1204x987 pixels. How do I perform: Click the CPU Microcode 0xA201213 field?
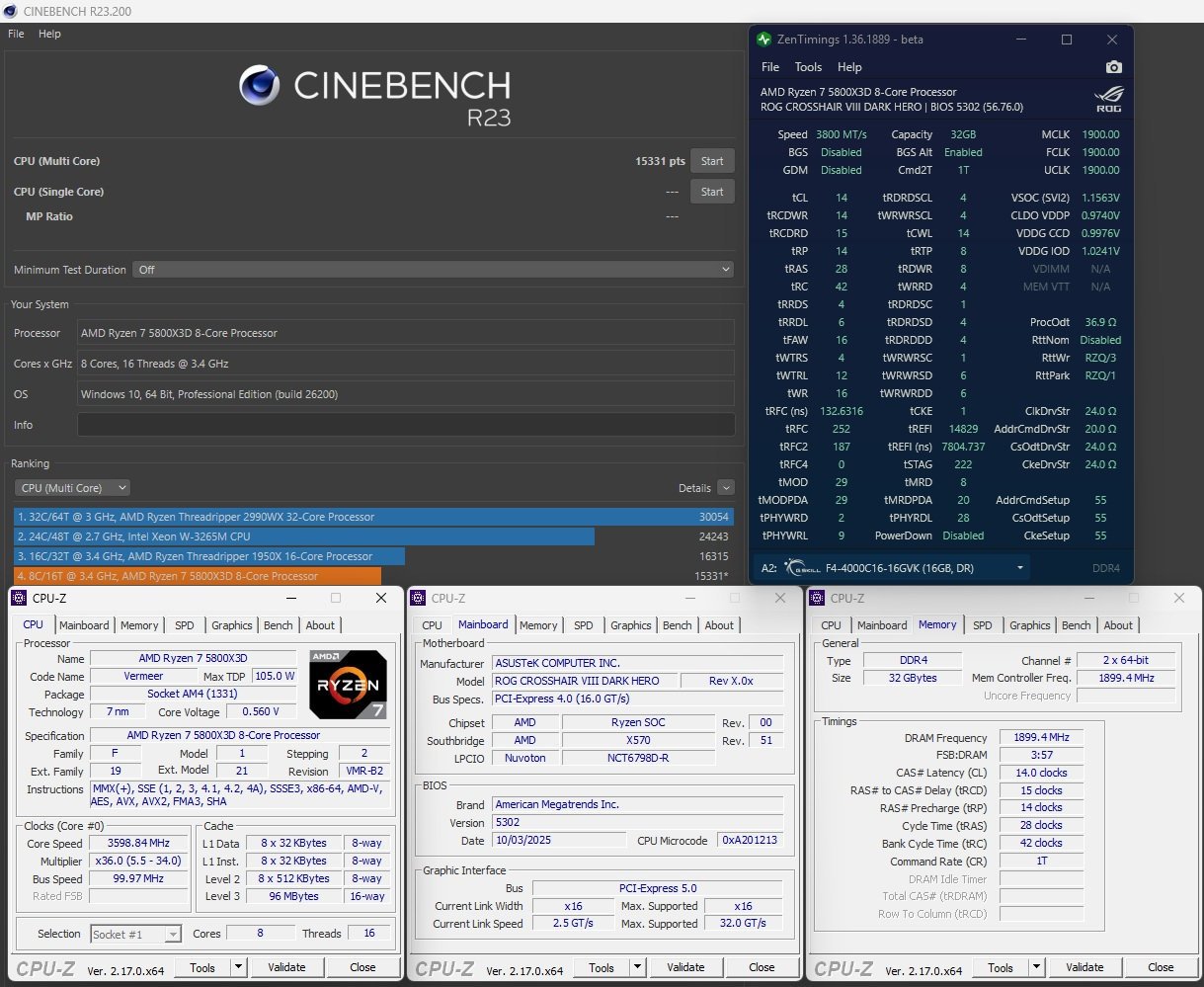[x=749, y=840]
